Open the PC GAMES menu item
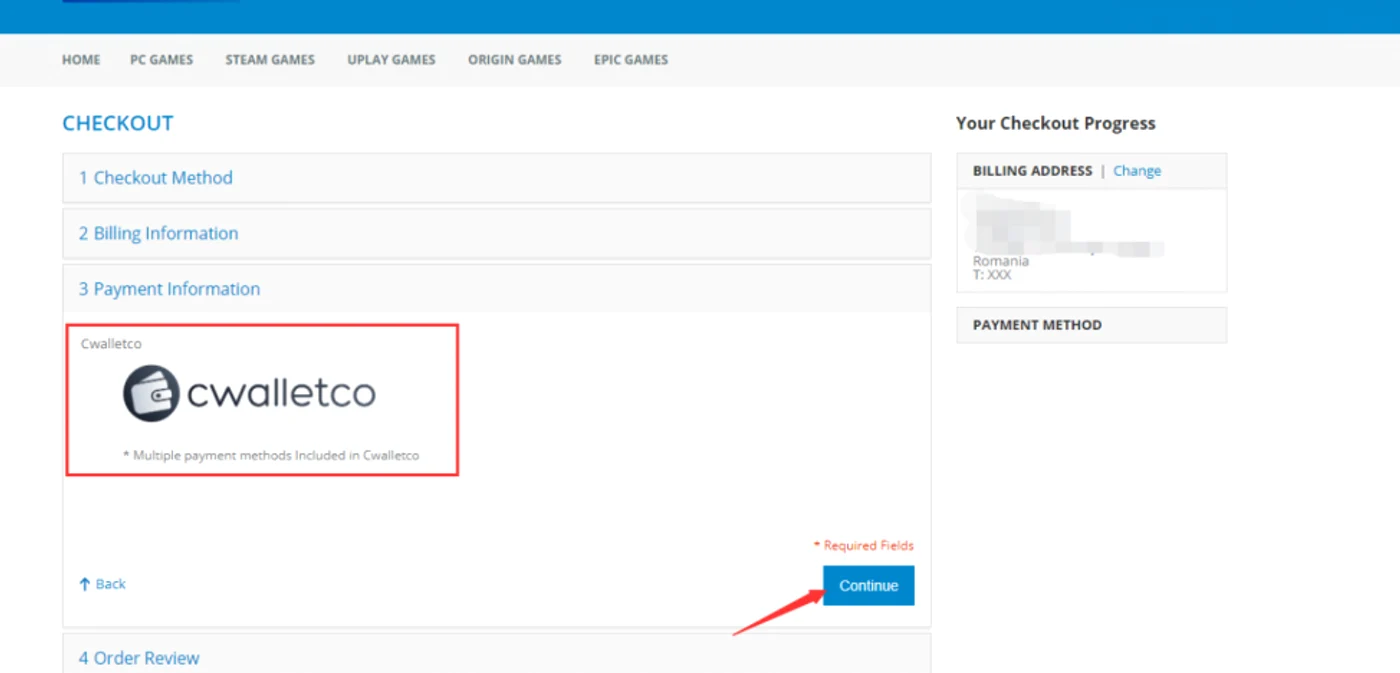 click(x=161, y=60)
